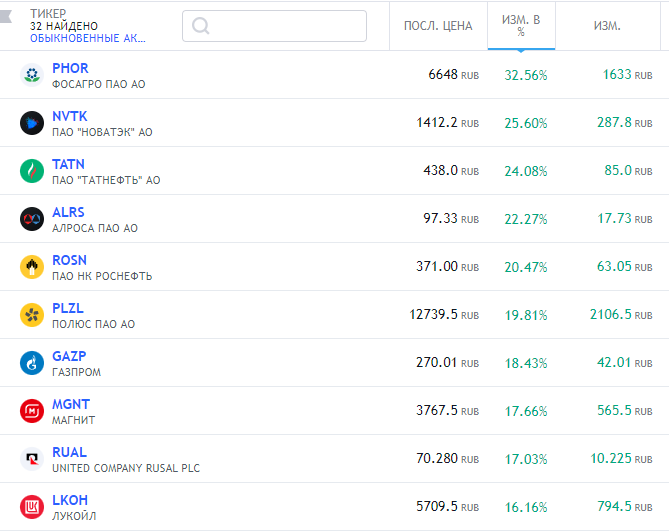Click the ТИКЕР column header label
The height and width of the screenshot is (531, 669).
click(48, 14)
